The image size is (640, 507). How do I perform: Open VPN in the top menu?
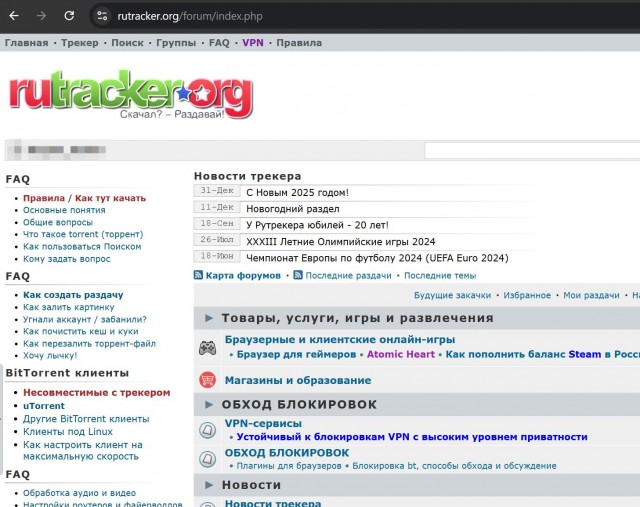253,43
